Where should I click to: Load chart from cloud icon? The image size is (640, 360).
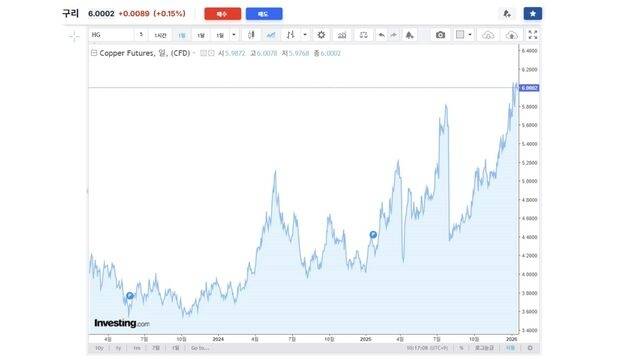[x=488, y=35]
